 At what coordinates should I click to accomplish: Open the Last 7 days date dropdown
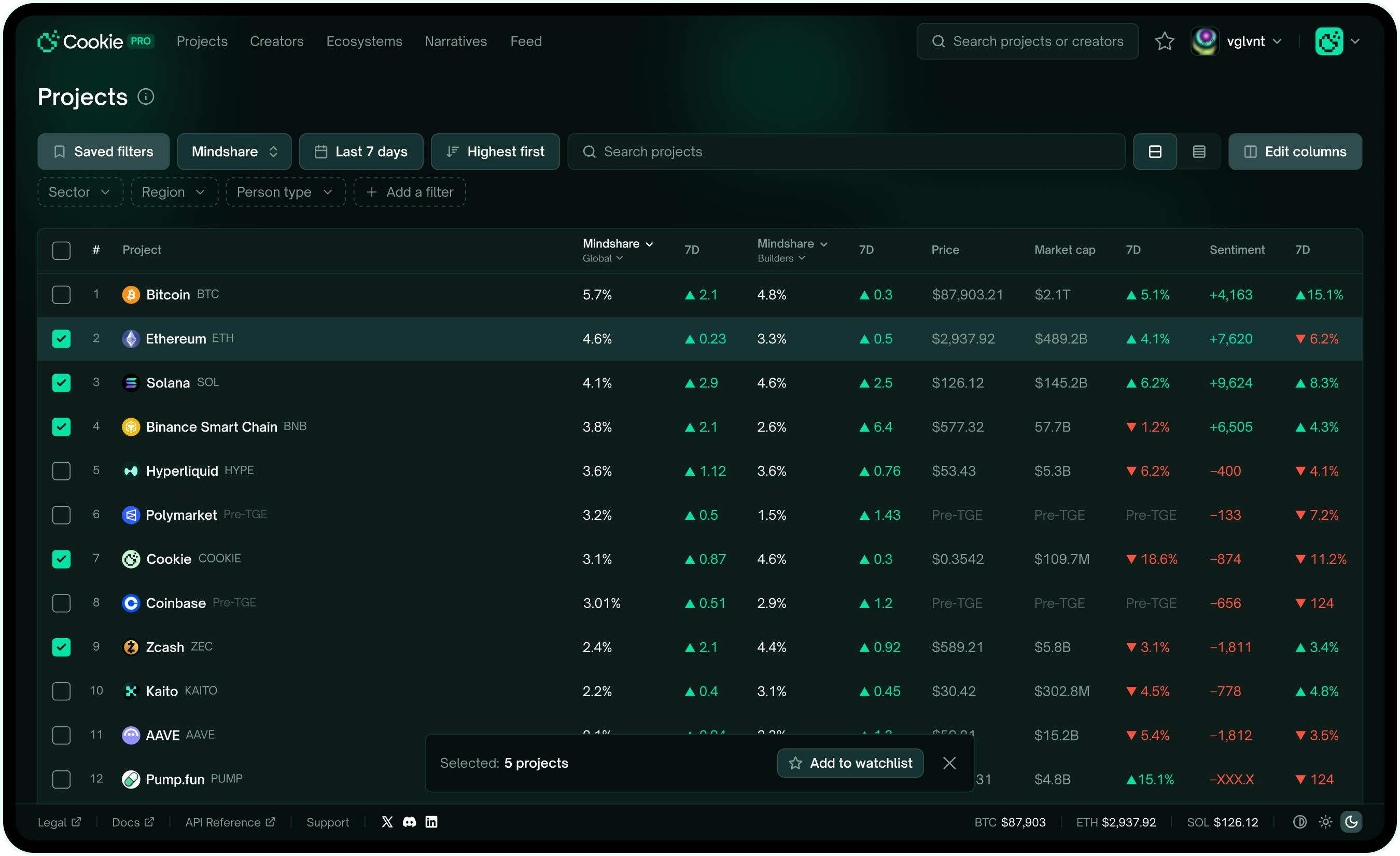[x=361, y=152]
